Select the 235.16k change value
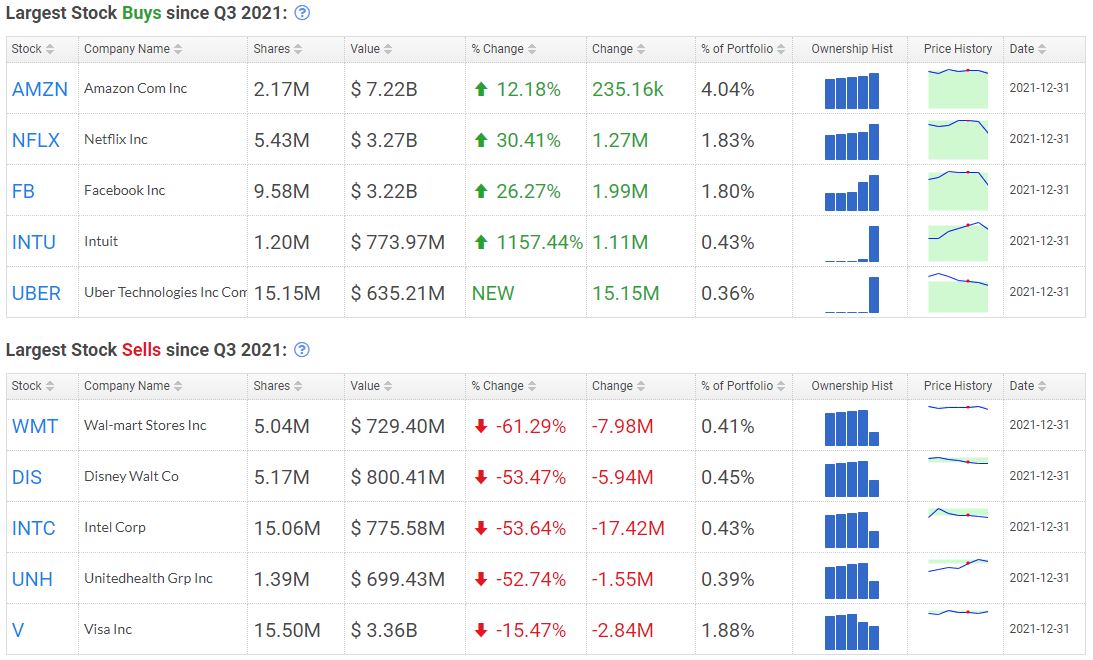1093x660 pixels. tap(627, 89)
